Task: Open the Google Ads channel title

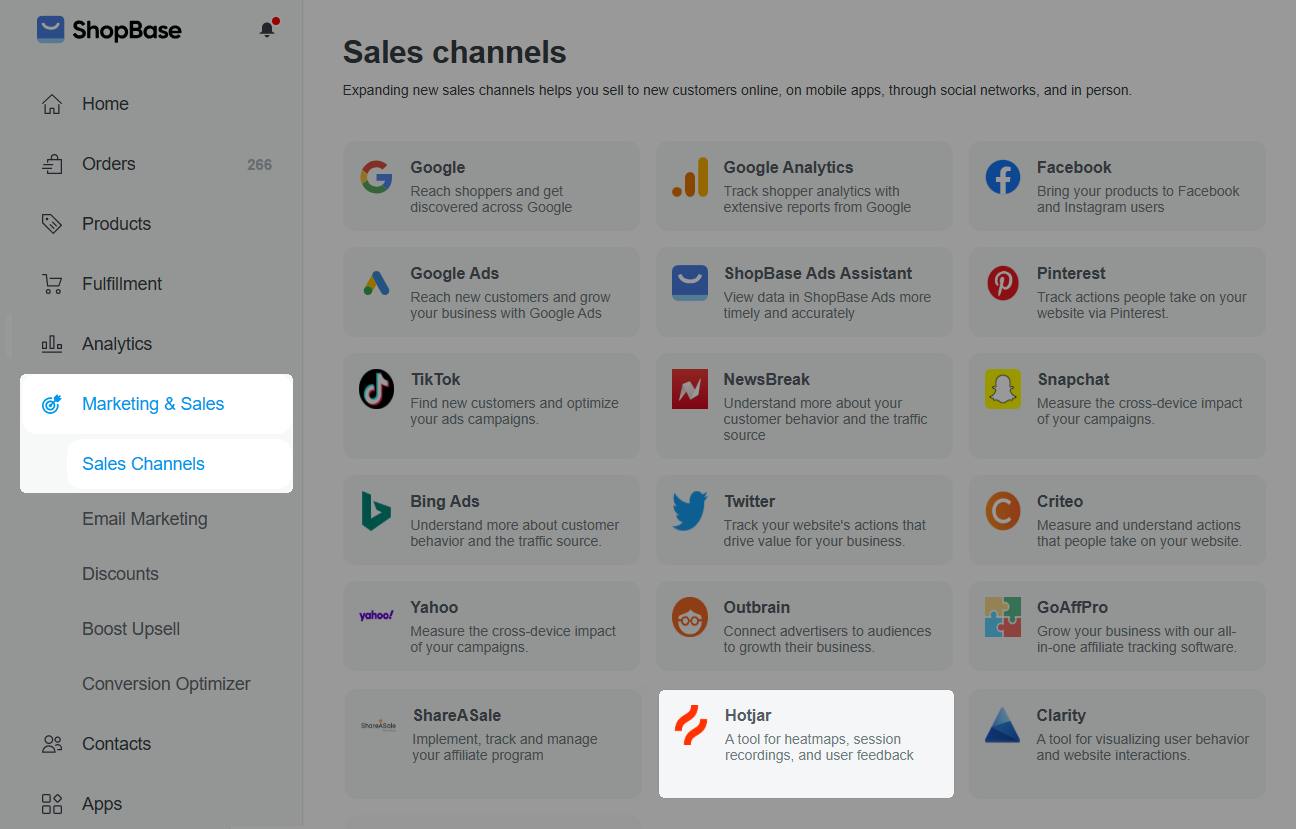Action: tap(454, 274)
